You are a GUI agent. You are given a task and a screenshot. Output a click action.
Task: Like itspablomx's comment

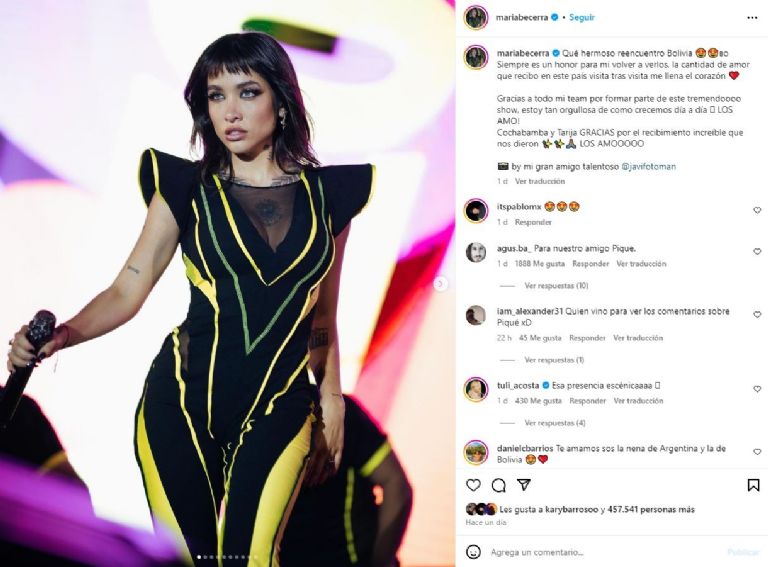point(757,210)
